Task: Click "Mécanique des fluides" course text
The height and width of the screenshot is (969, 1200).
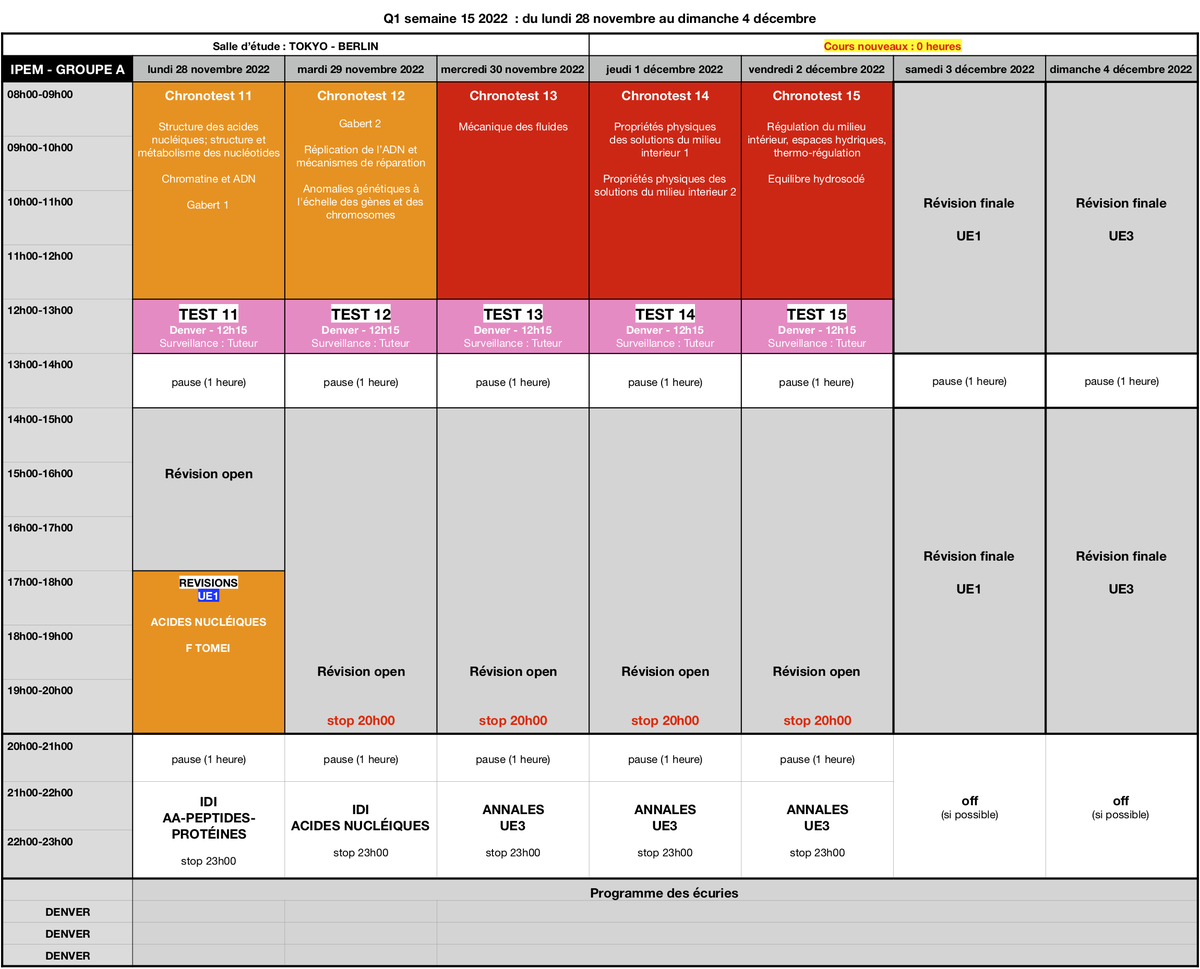Action: click(x=513, y=127)
